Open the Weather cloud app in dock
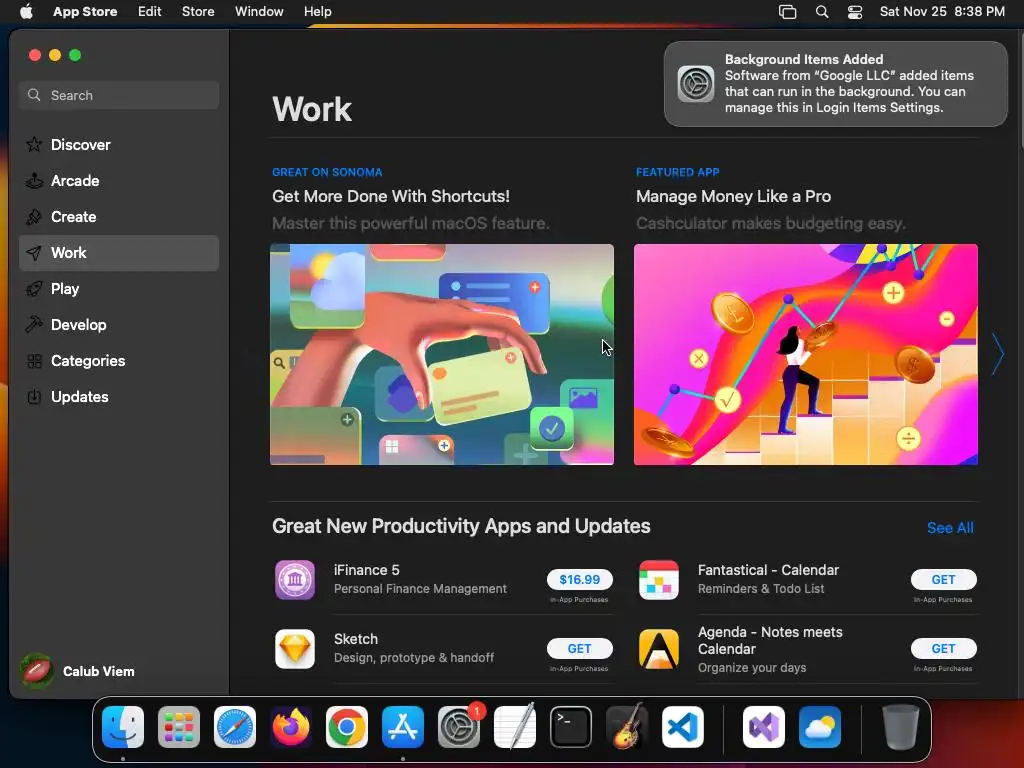Screen dimensions: 1024x768 pos(820,726)
